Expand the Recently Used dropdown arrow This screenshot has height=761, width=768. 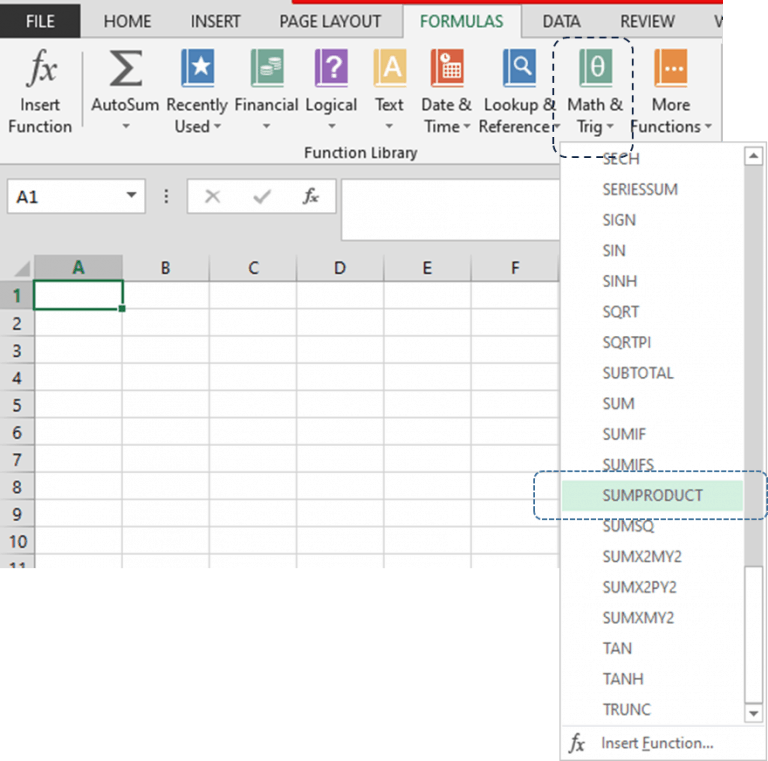coord(217,126)
